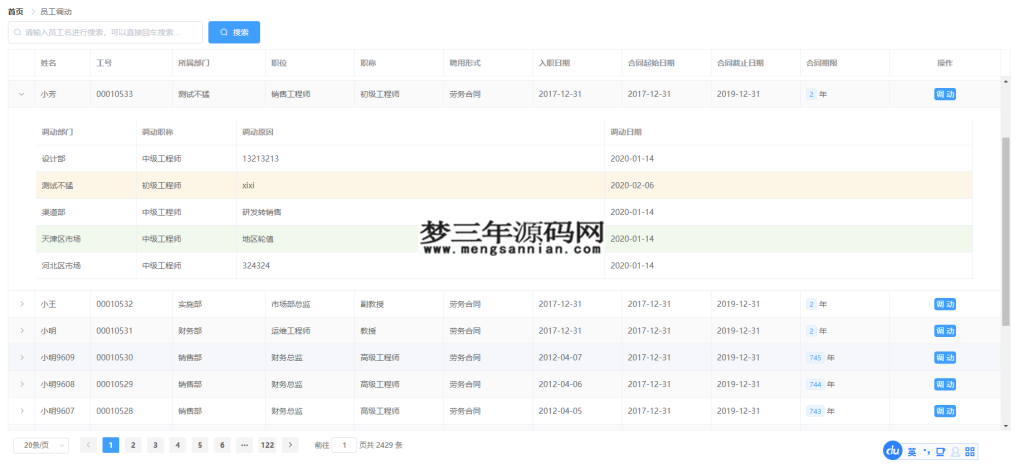Select the 渠道部 transfer record row

[x=504, y=212]
